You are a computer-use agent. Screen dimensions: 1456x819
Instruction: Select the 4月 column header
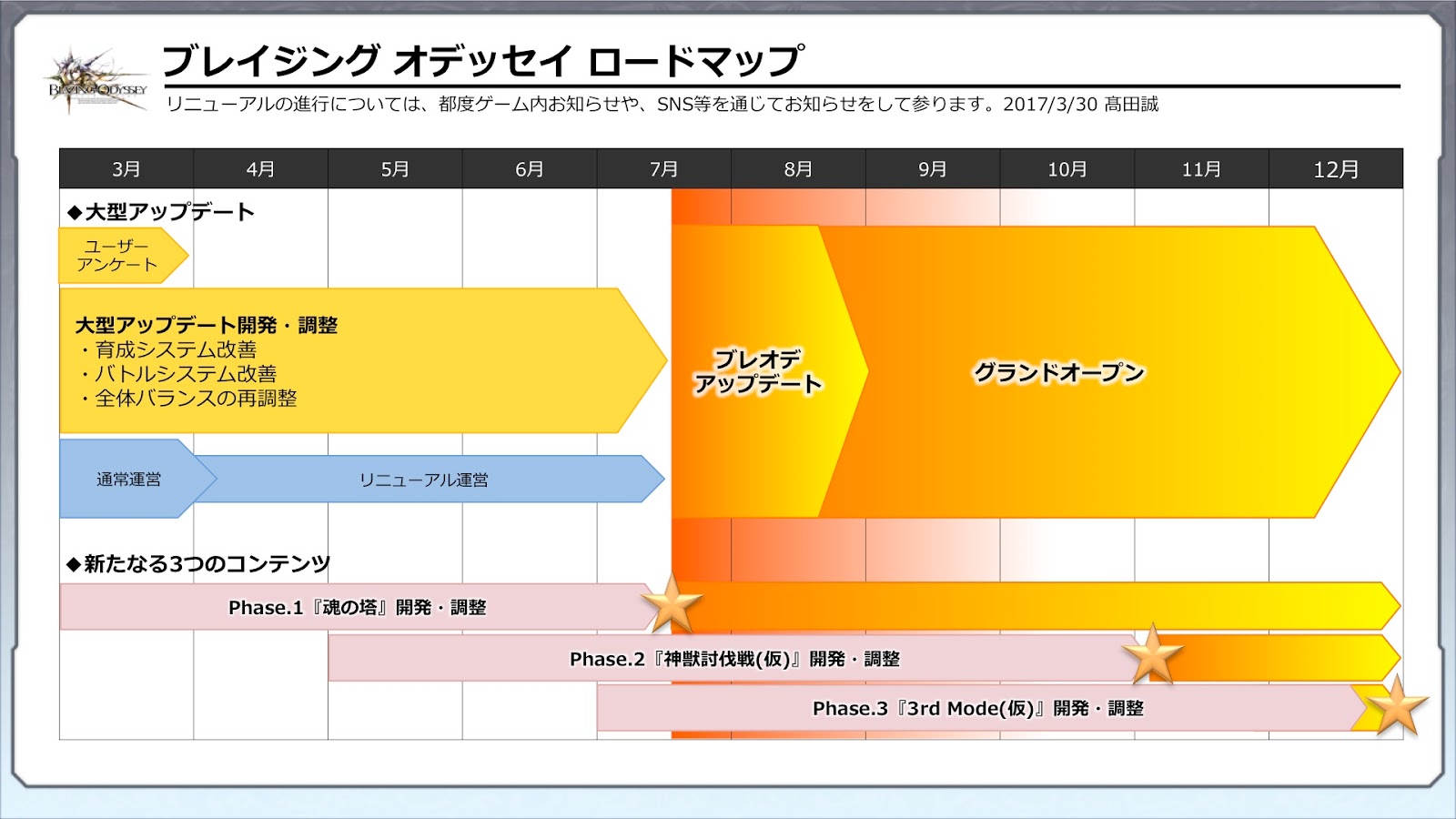click(x=260, y=169)
